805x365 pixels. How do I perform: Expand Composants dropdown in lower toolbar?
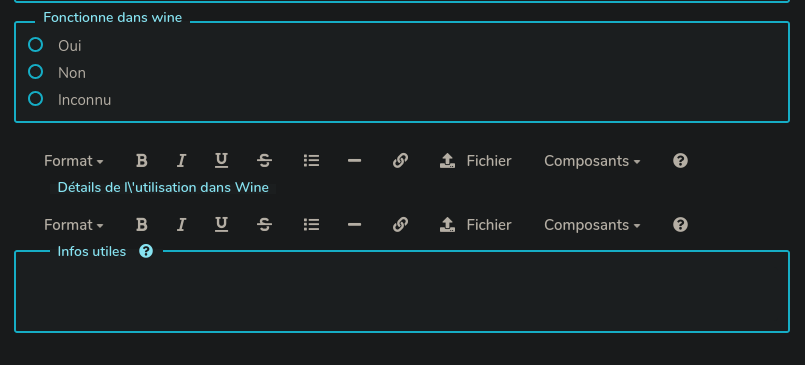pyautogui.click(x=592, y=225)
